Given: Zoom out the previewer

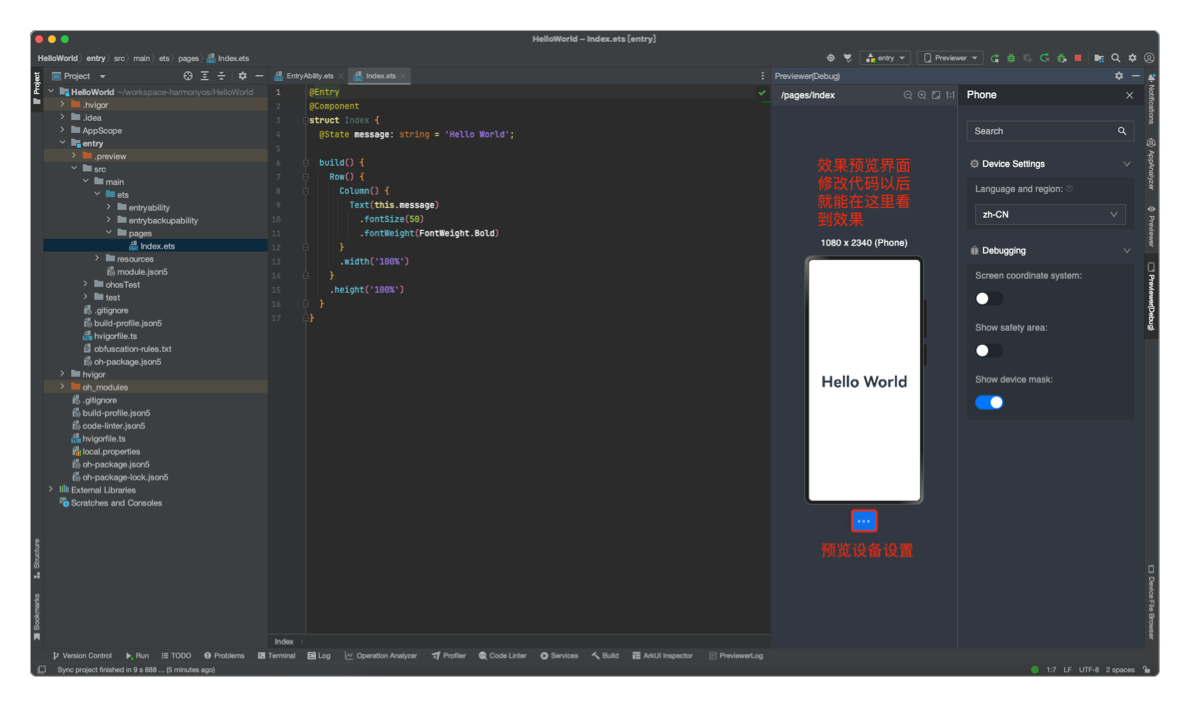Looking at the screenshot, I should [908, 96].
